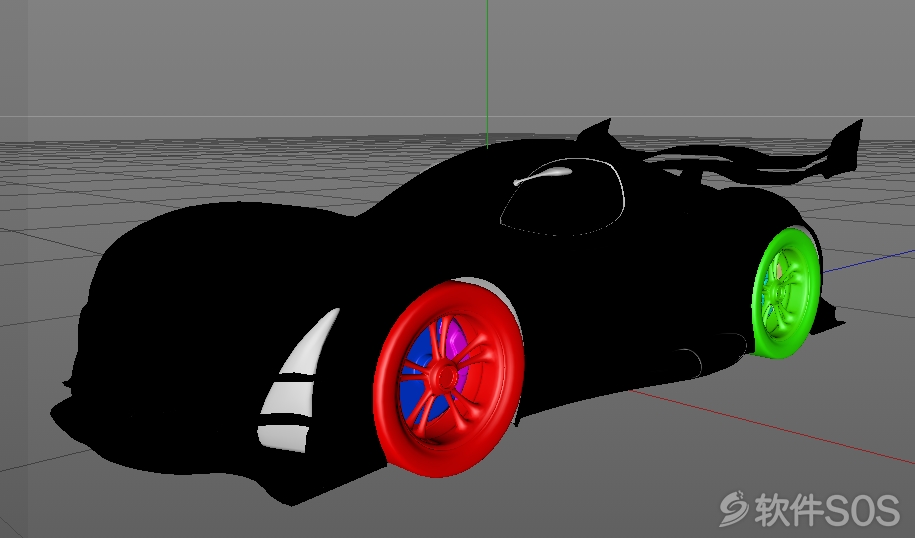The width and height of the screenshot is (915, 538).
Task: Select the car's side window outline
Action: [563, 197]
